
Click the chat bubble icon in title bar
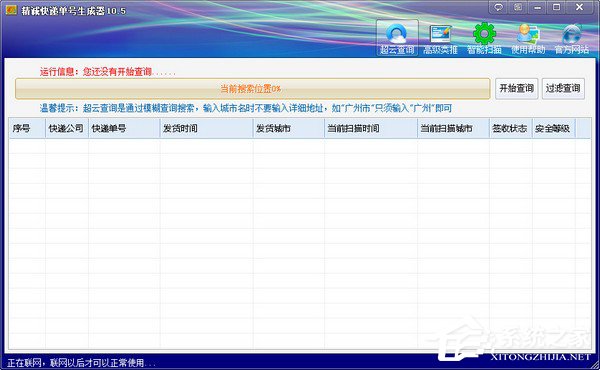coord(499,7)
